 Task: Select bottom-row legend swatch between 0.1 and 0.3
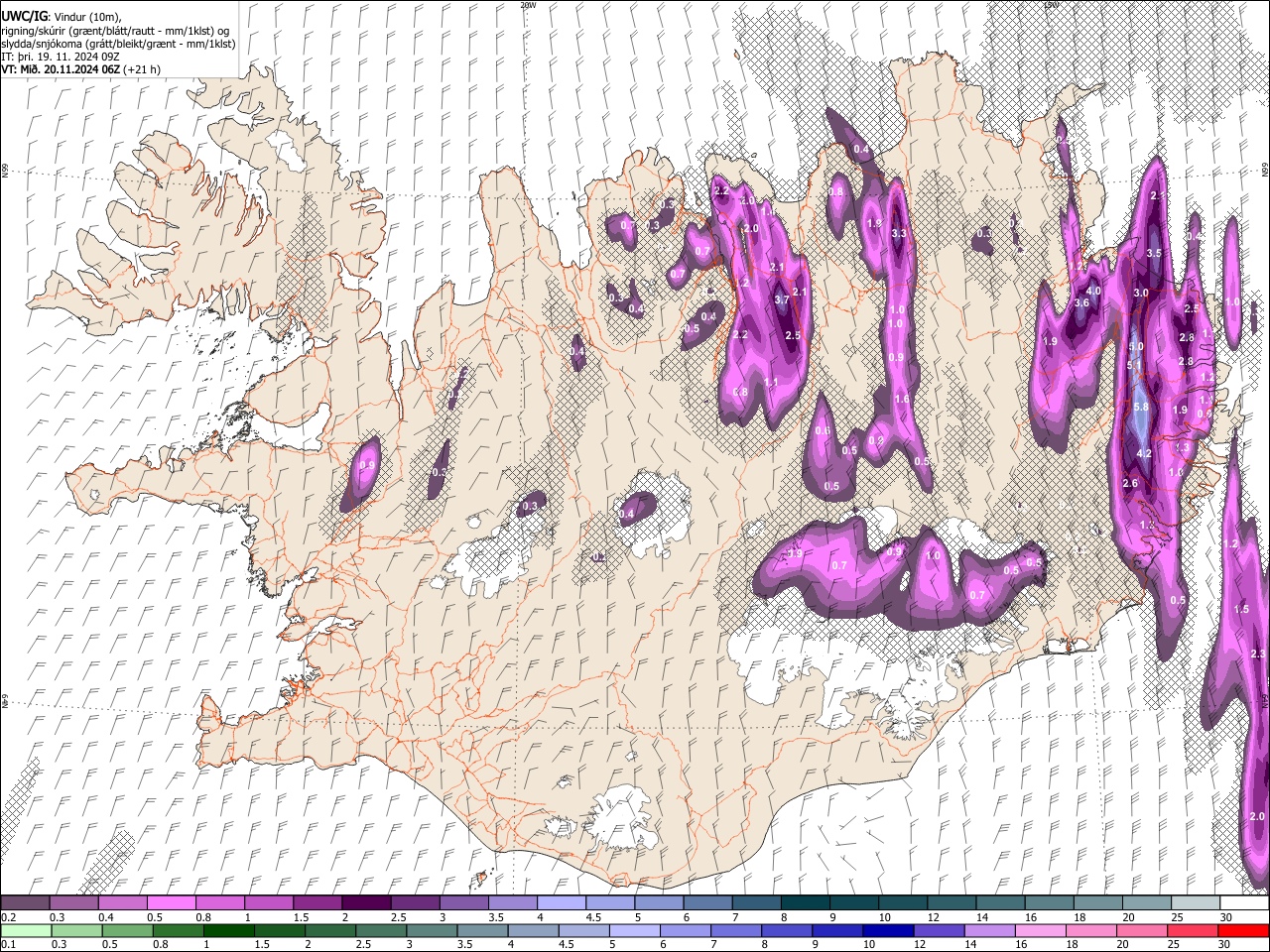tap(25, 930)
